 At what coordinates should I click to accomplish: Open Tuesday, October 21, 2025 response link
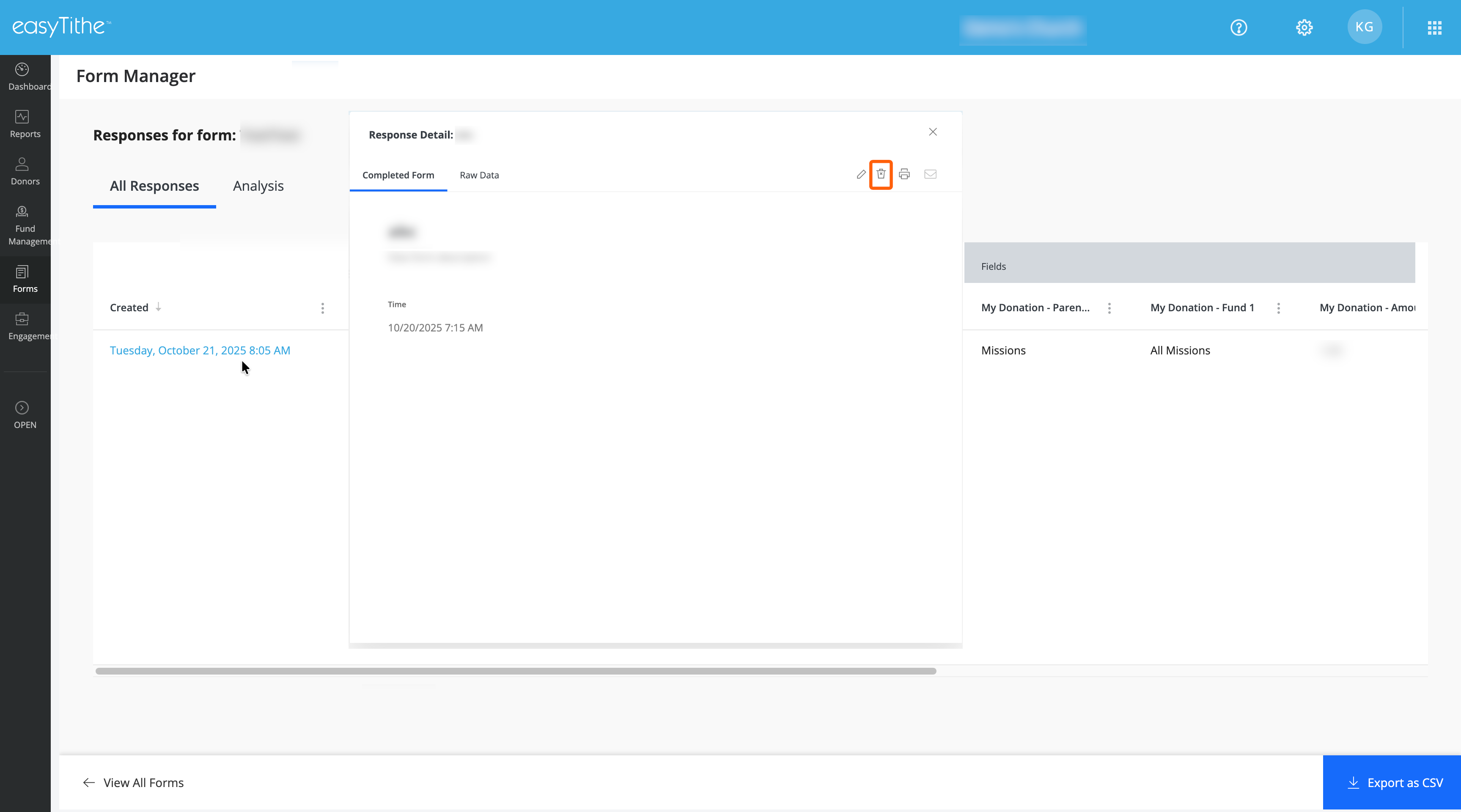tap(200, 351)
